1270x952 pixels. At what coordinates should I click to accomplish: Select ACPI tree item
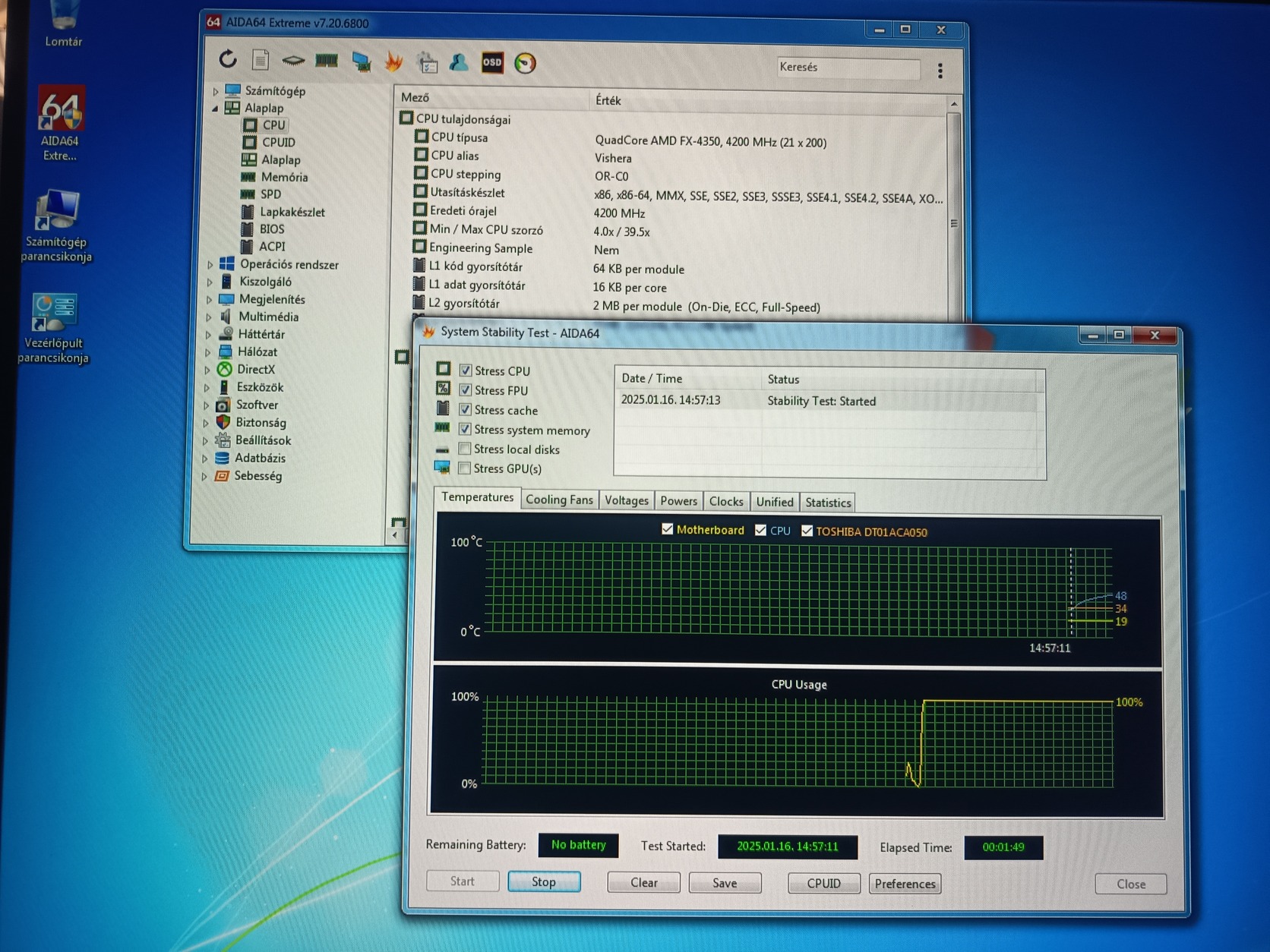pos(272,246)
